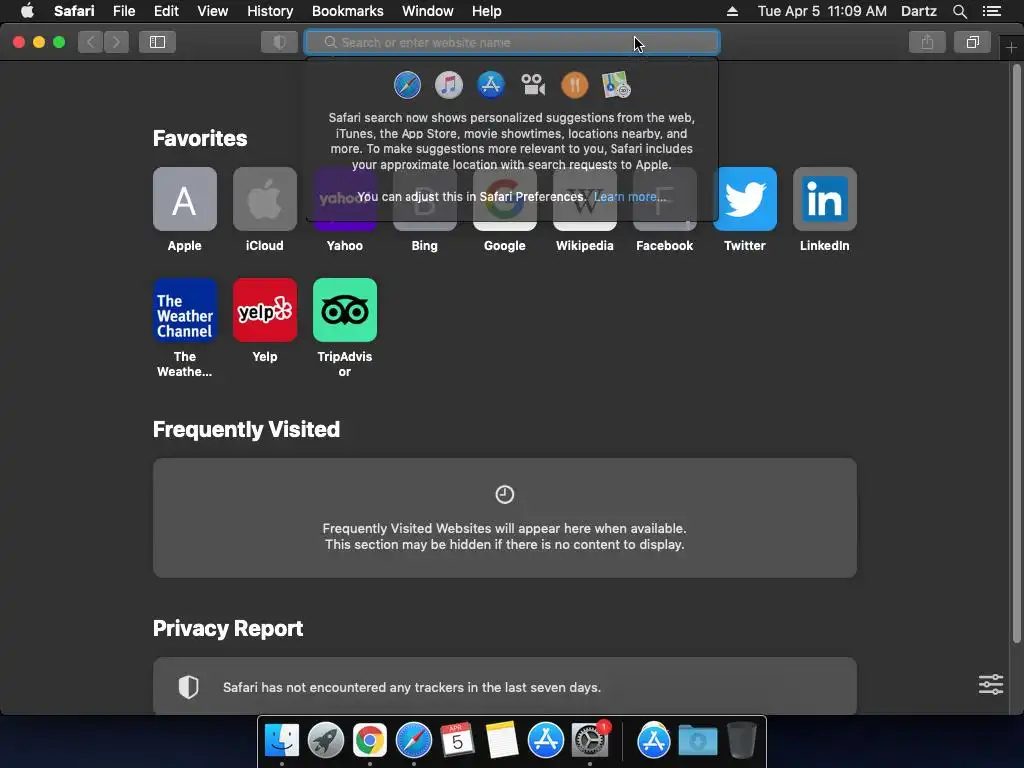Viewport: 1024px width, 768px height.
Task: Open the History menu
Action: (270, 11)
